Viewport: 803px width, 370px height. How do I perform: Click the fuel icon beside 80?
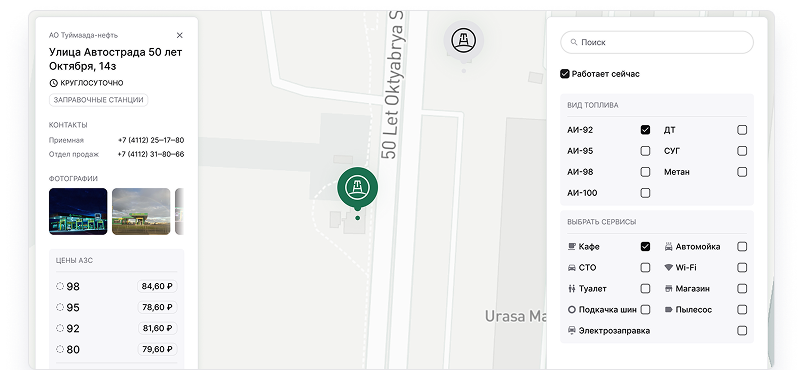[x=60, y=349]
